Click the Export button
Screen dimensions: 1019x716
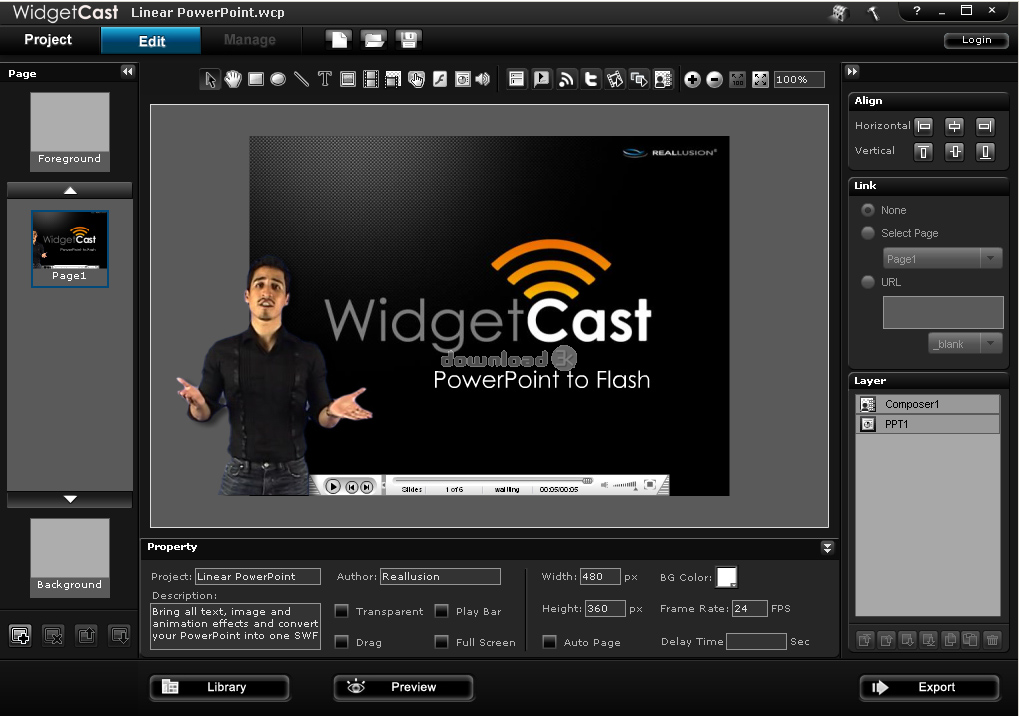click(x=929, y=687)
